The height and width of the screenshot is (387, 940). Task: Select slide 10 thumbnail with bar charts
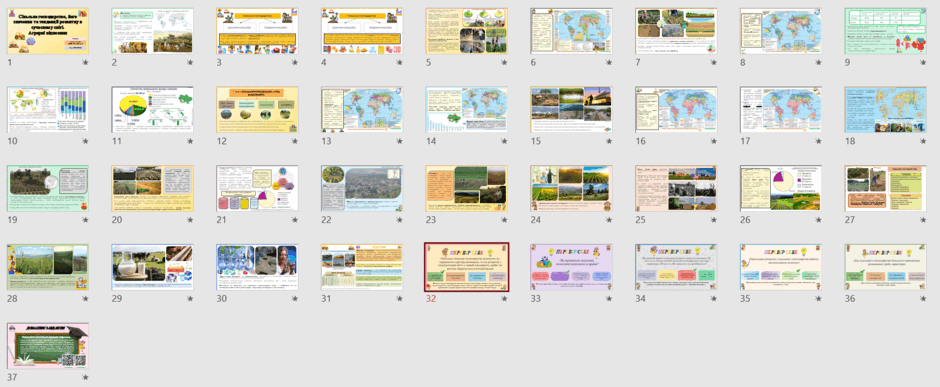pyautogui.click(x=48, y=110)
